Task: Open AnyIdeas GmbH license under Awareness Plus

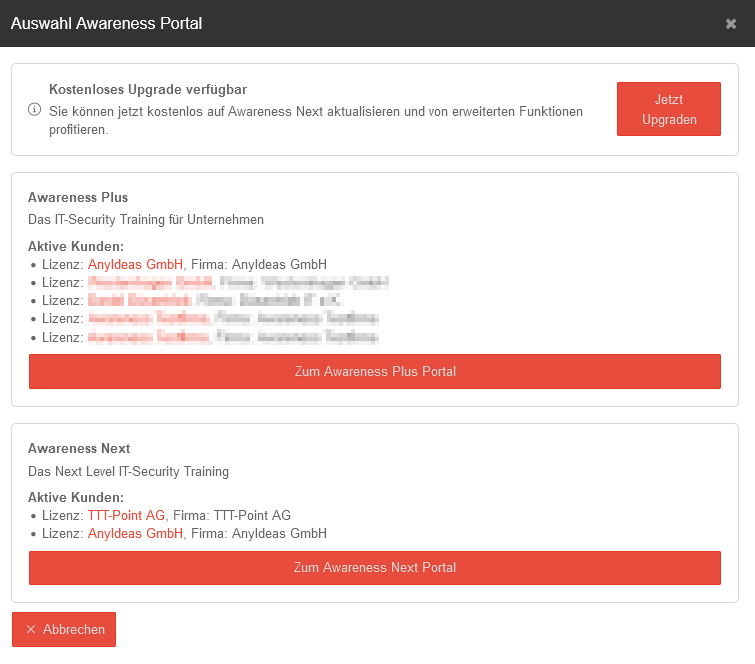Action: pos(135,264)
